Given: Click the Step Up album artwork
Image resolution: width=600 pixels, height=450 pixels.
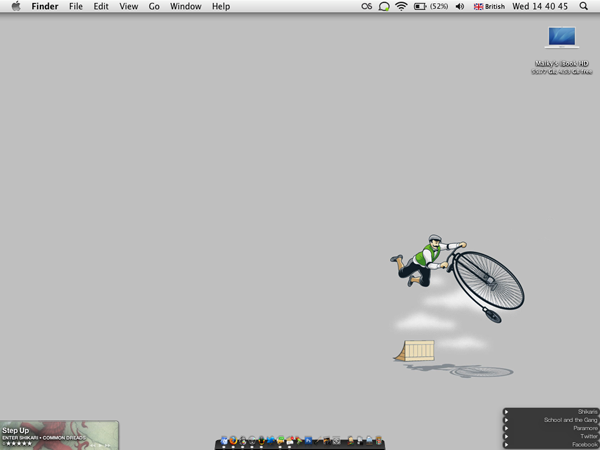Looking at the screenshot, I should [x=59, y=435].
